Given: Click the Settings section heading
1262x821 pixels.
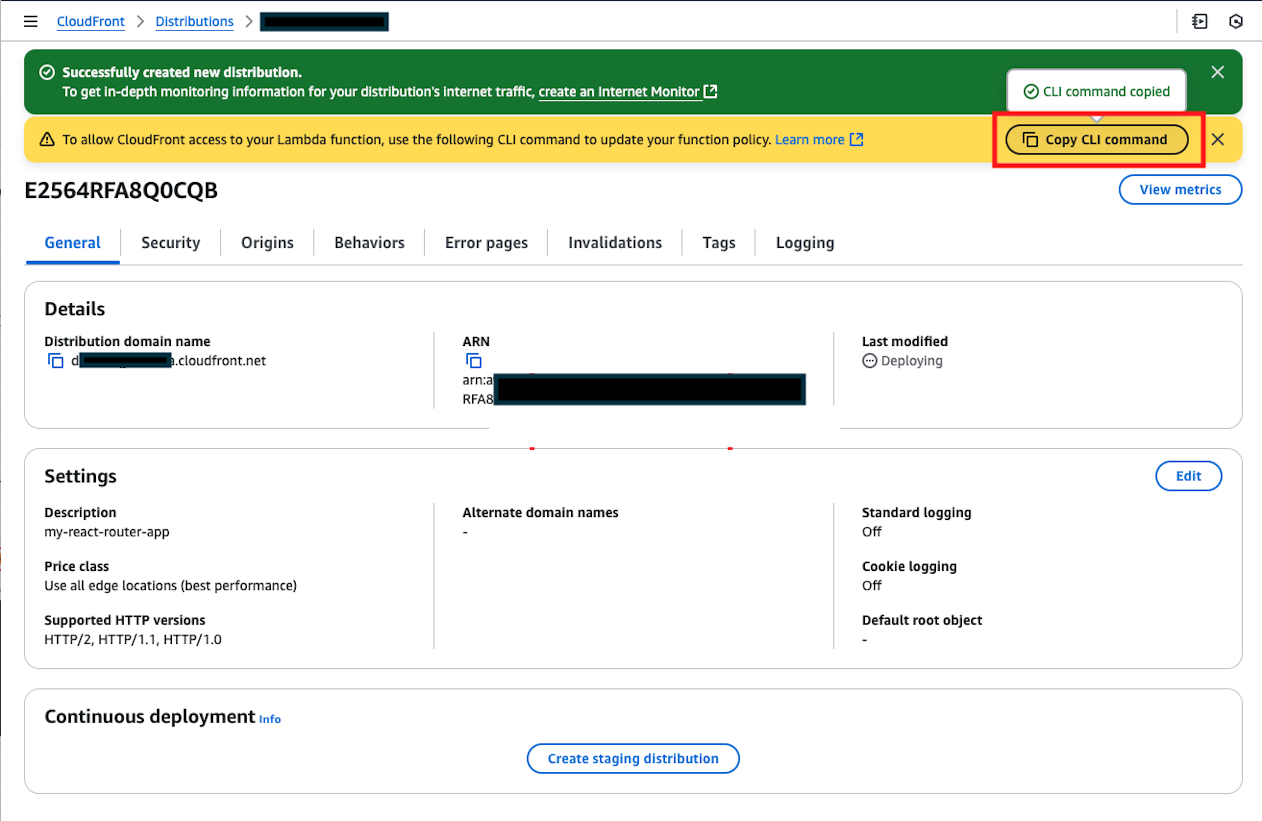Looking at the screenshot, I should point(81,476).
